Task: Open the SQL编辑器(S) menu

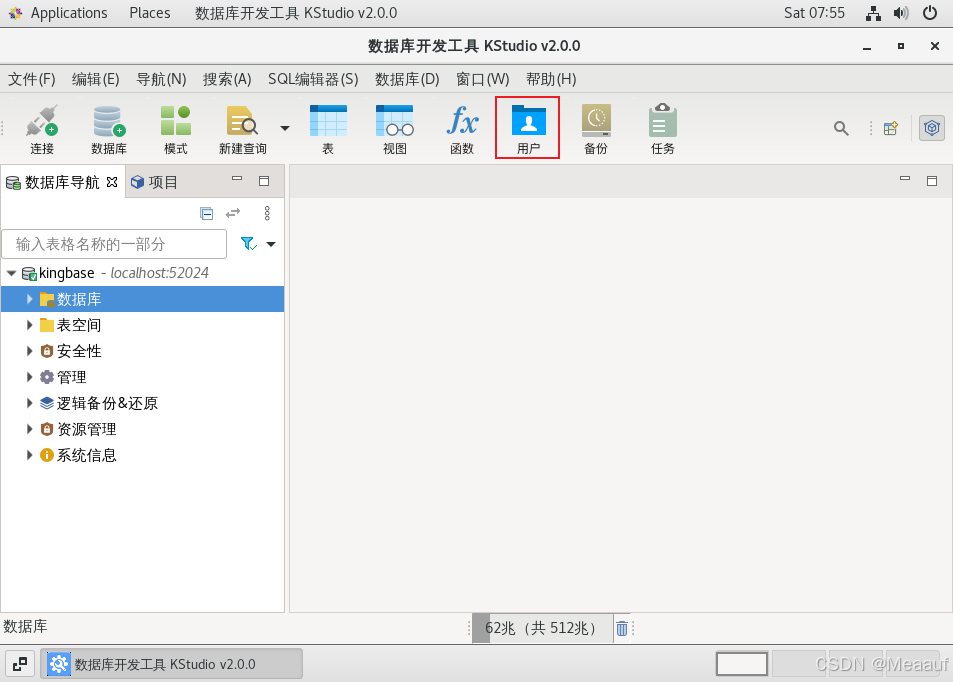Action: pos(313,79)
